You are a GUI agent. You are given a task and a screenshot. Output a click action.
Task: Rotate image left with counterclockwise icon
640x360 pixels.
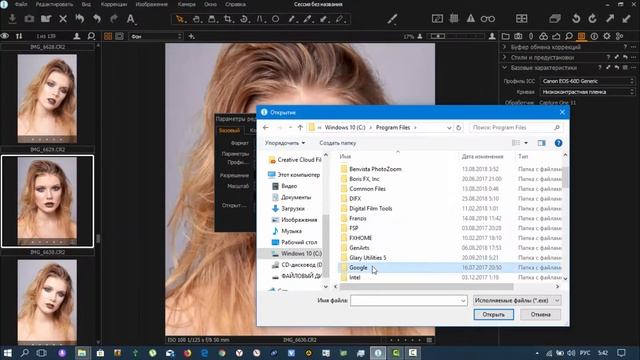(576, 18)
